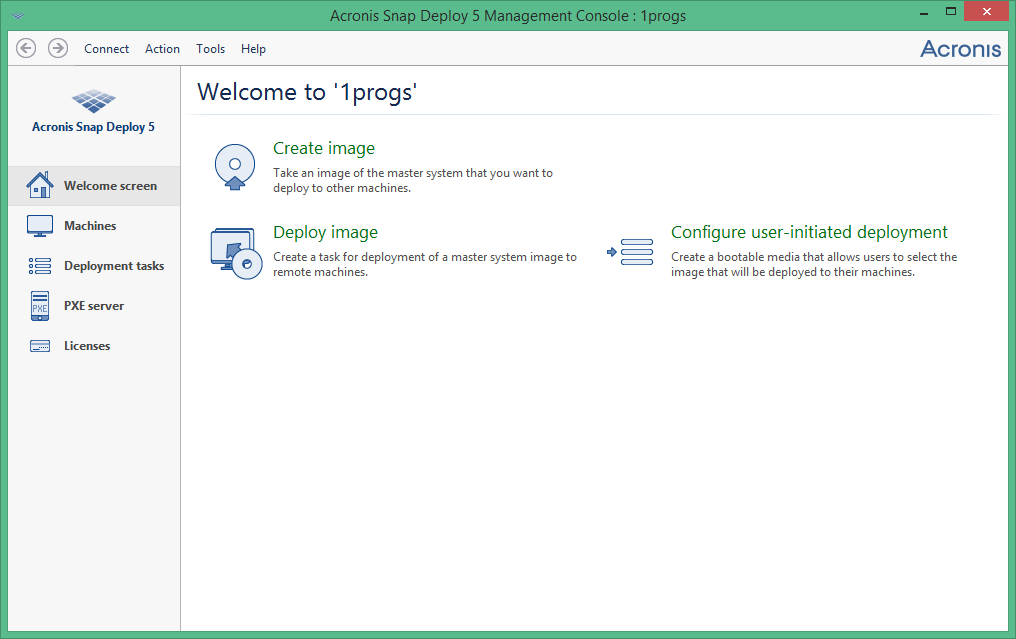Go to the Machines view
1016x639 pixels.
click(x=95, y=226)
